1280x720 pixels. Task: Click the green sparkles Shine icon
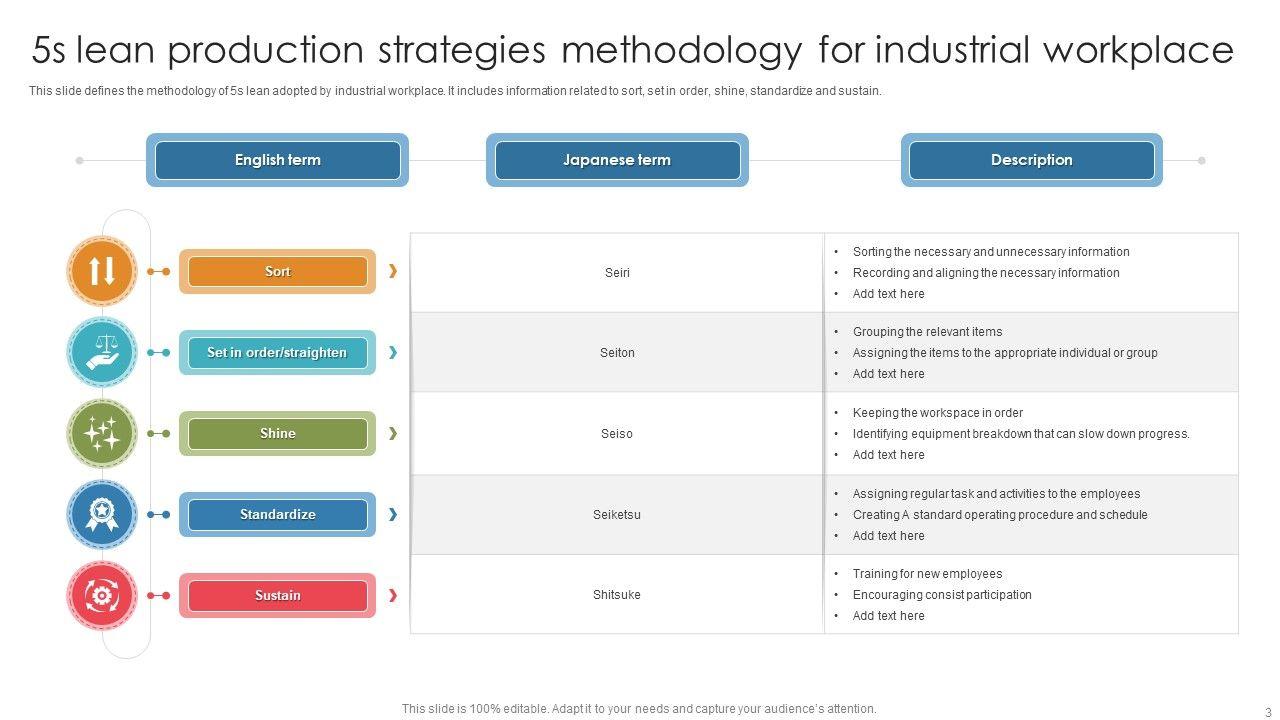[102, 433]
